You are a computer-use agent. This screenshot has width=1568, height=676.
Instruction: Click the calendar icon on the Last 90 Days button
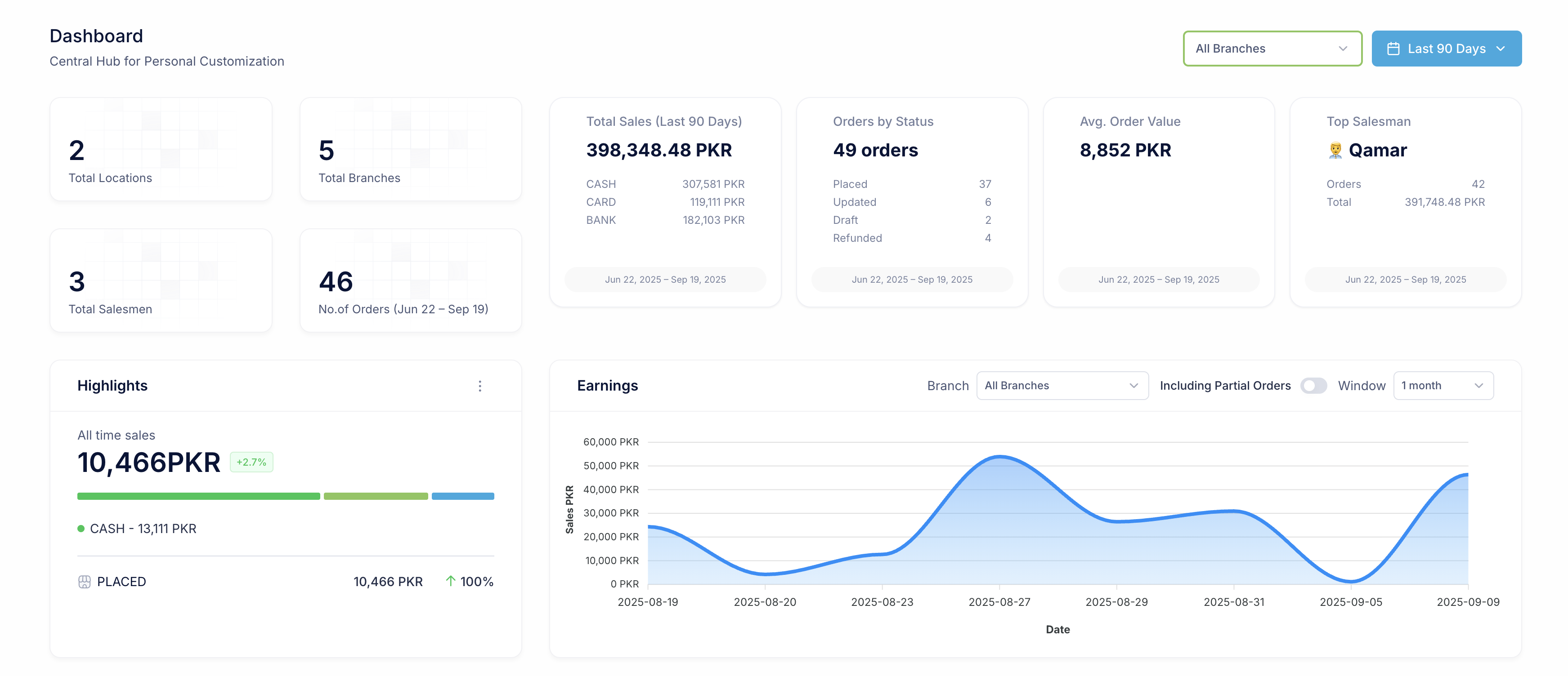pos(1394,48)
